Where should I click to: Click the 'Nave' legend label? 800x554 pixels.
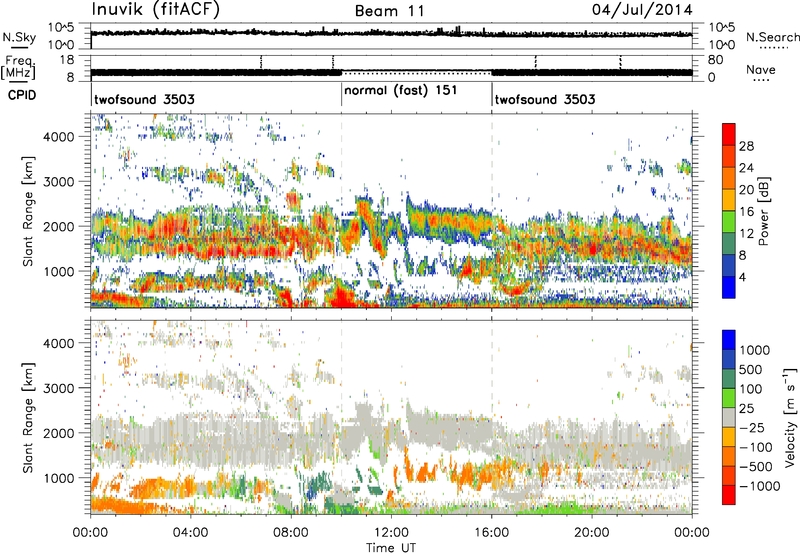(x=761, y=70)
